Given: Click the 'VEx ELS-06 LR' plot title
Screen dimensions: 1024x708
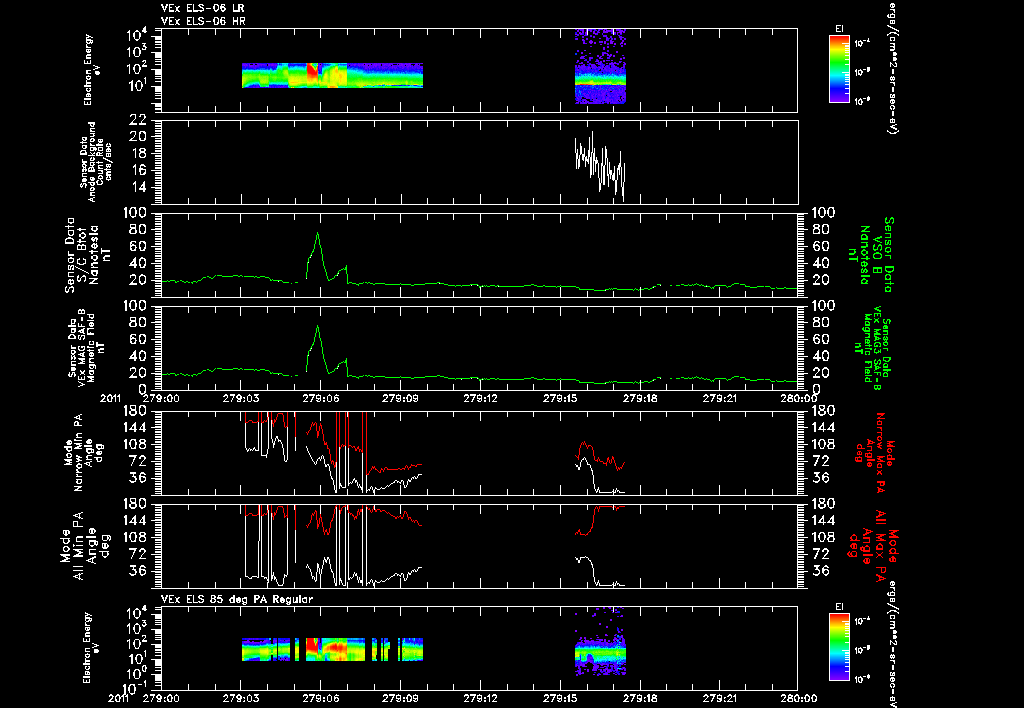Looking at the screenshot, I should click(203, 8).
